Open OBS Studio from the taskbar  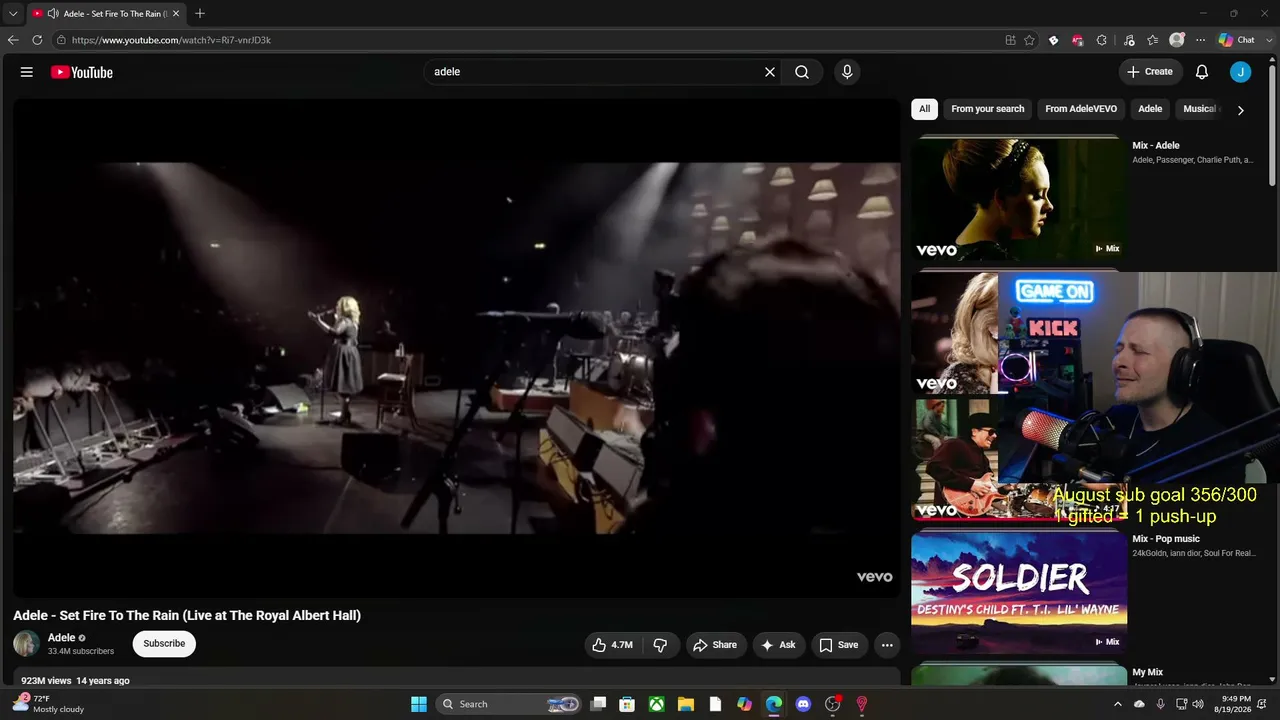click(832, 704)
